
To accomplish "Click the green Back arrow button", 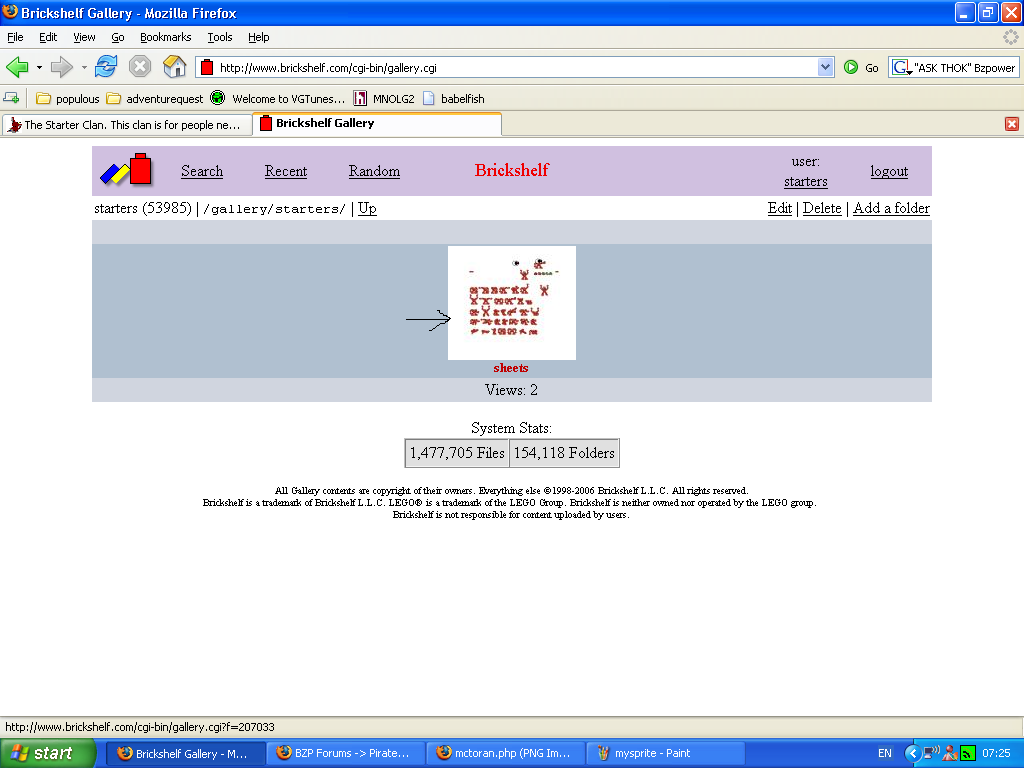I will (18, 67).
